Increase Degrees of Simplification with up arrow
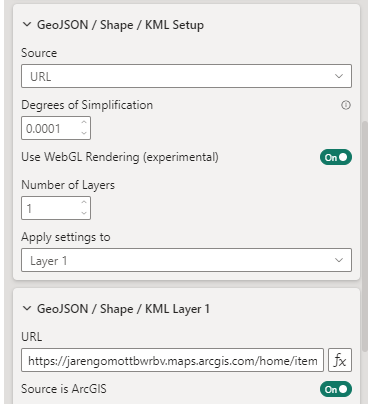This screenshot has height=404, width=368. pyautogui.click(x=84, y=122)
